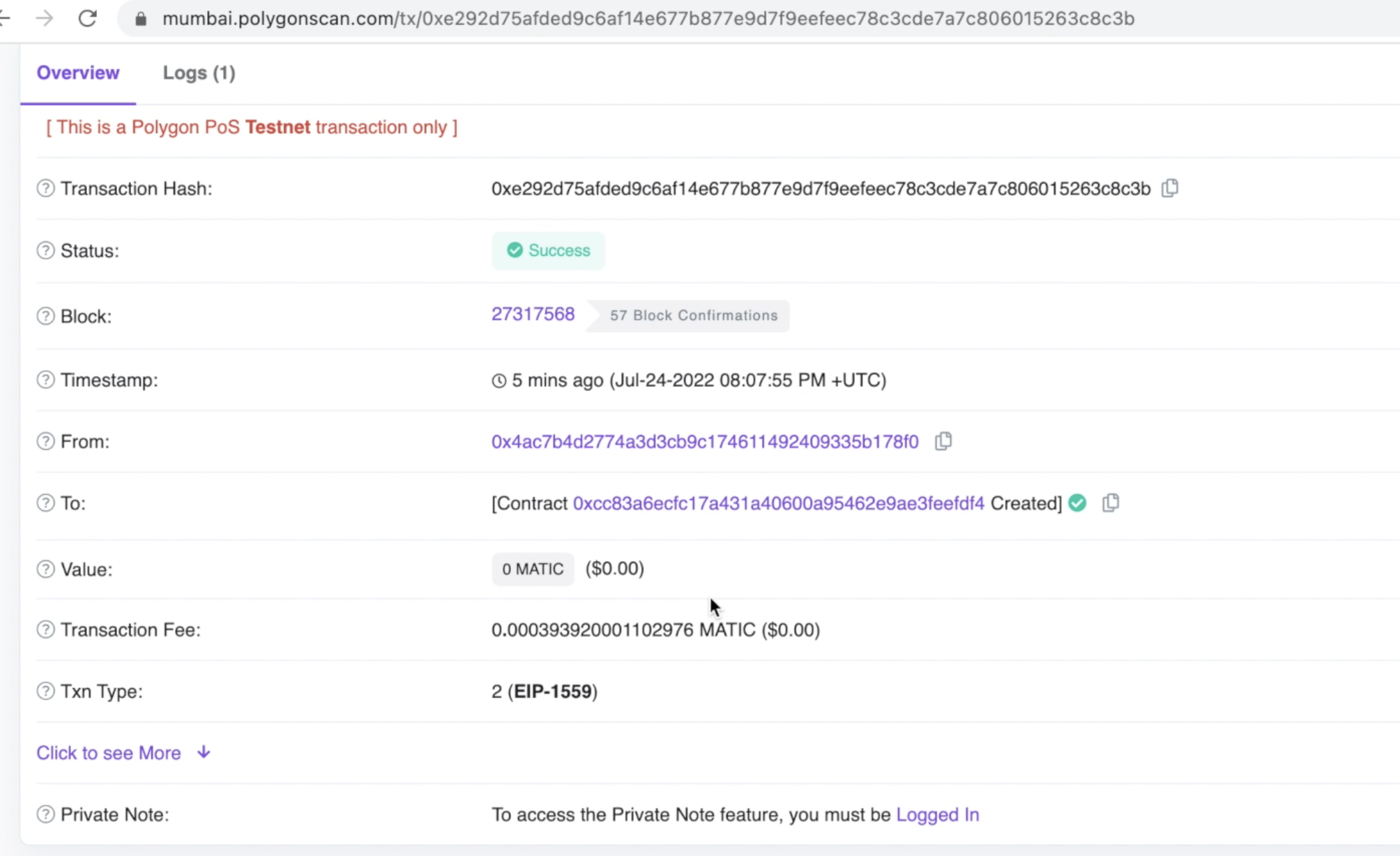Click help icon next to Transaction Fee

(x=45, y=629)
